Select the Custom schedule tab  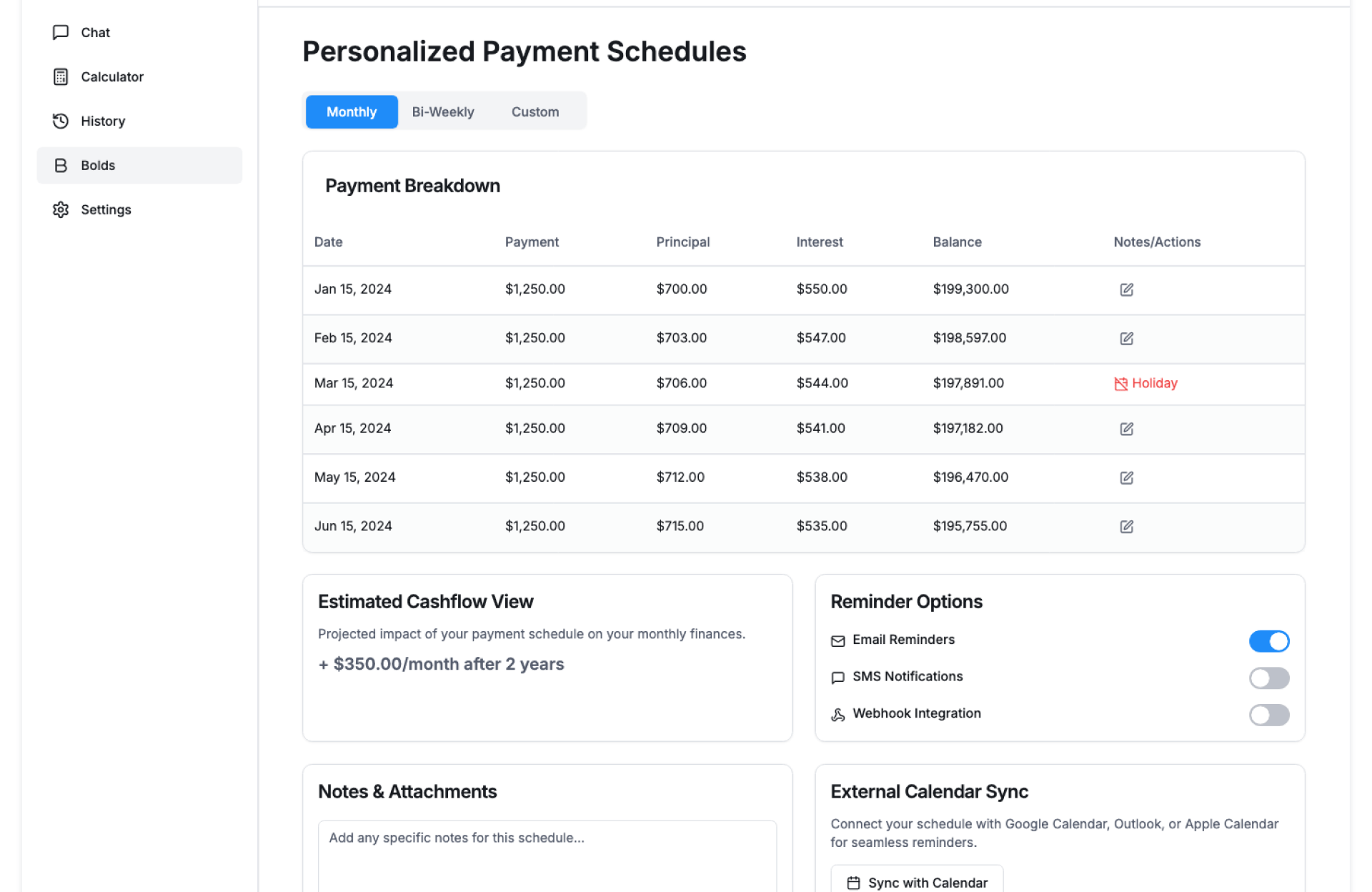535,111
